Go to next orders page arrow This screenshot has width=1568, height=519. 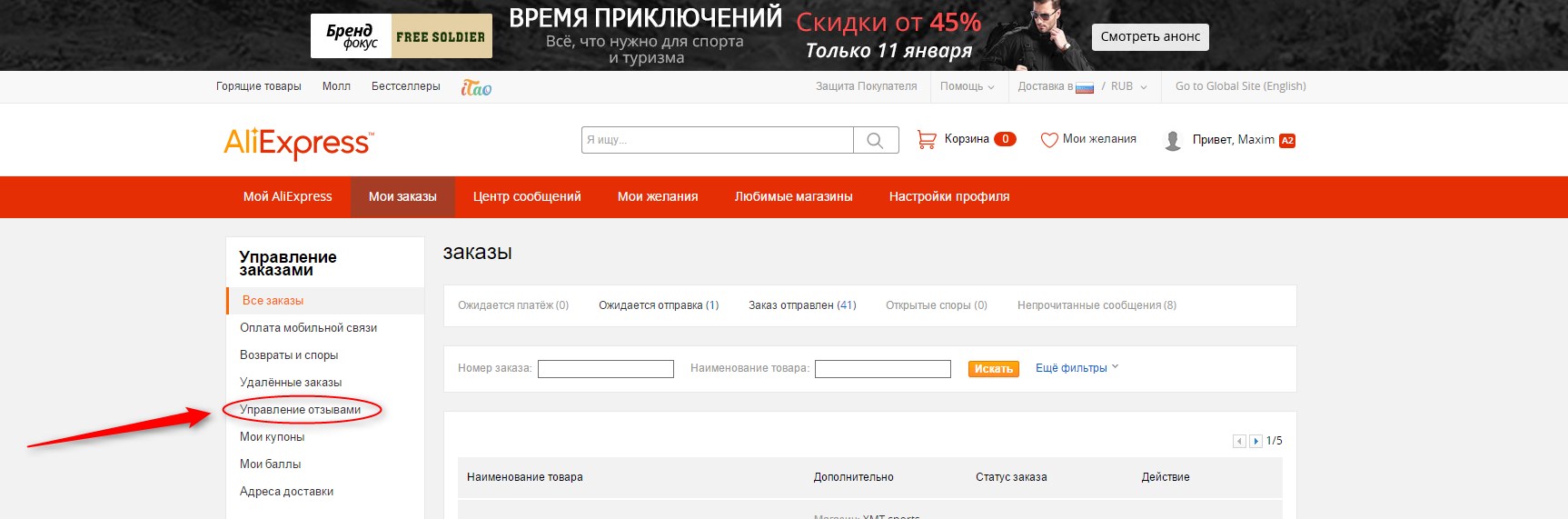[x=1255, y=441]
